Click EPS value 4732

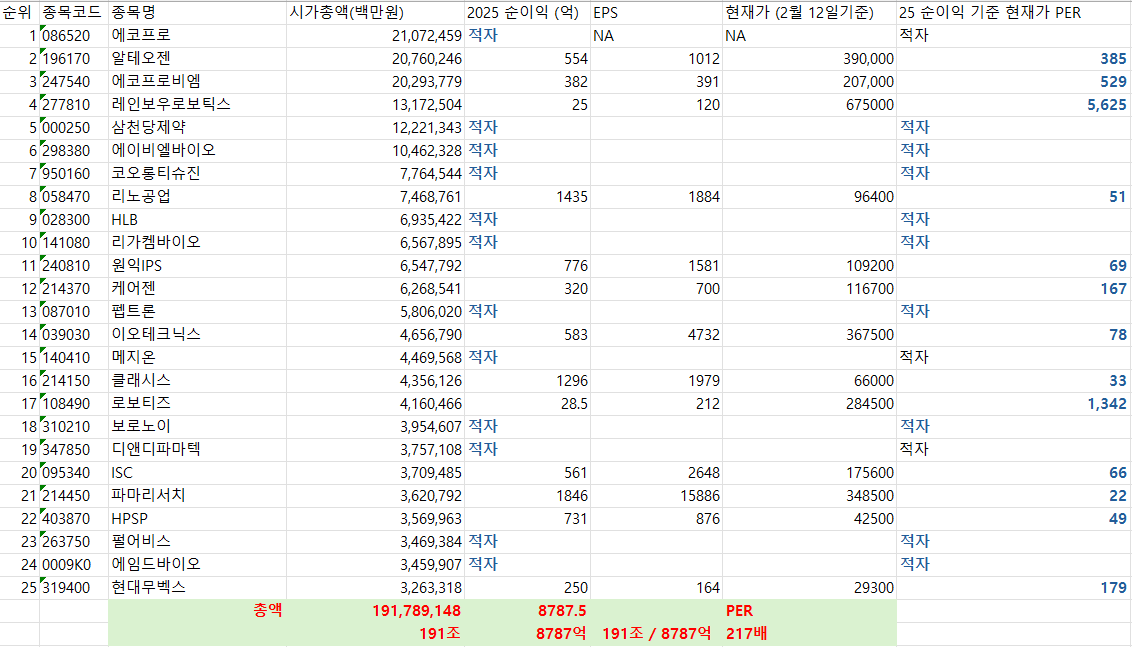click(656, 334)
